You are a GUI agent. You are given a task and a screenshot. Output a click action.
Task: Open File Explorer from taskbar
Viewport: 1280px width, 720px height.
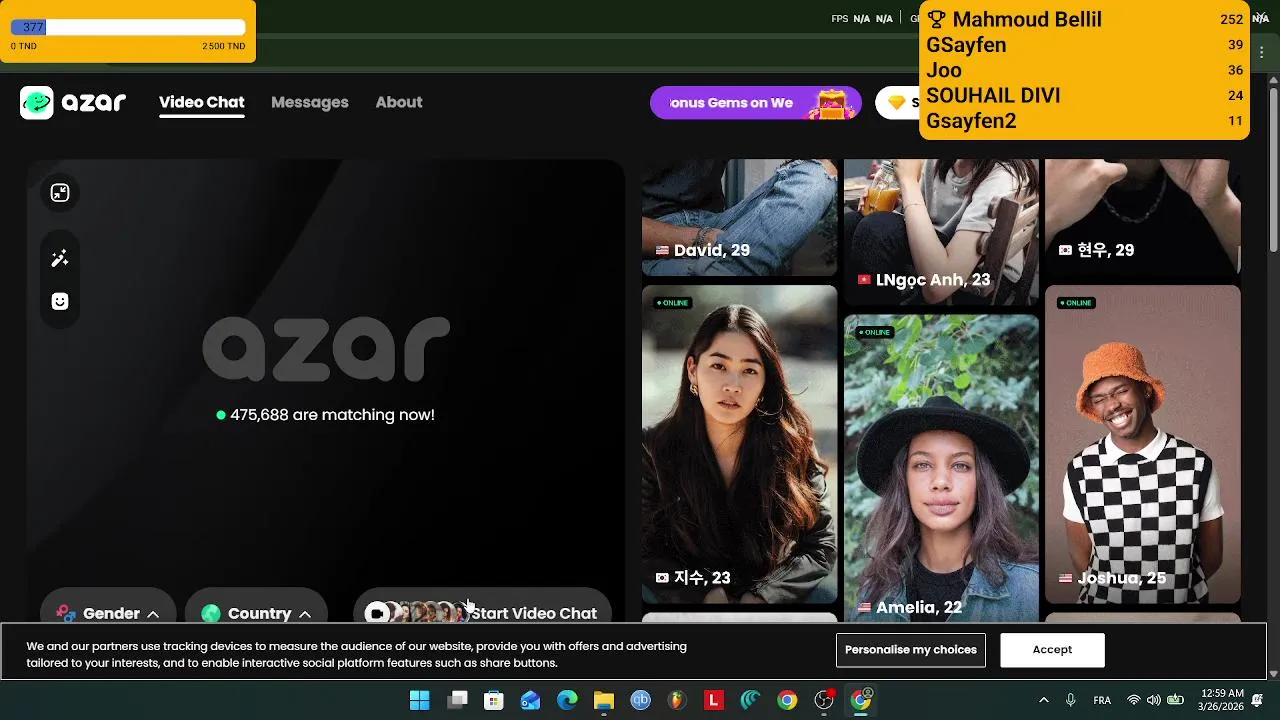click(x=603, y=700)
